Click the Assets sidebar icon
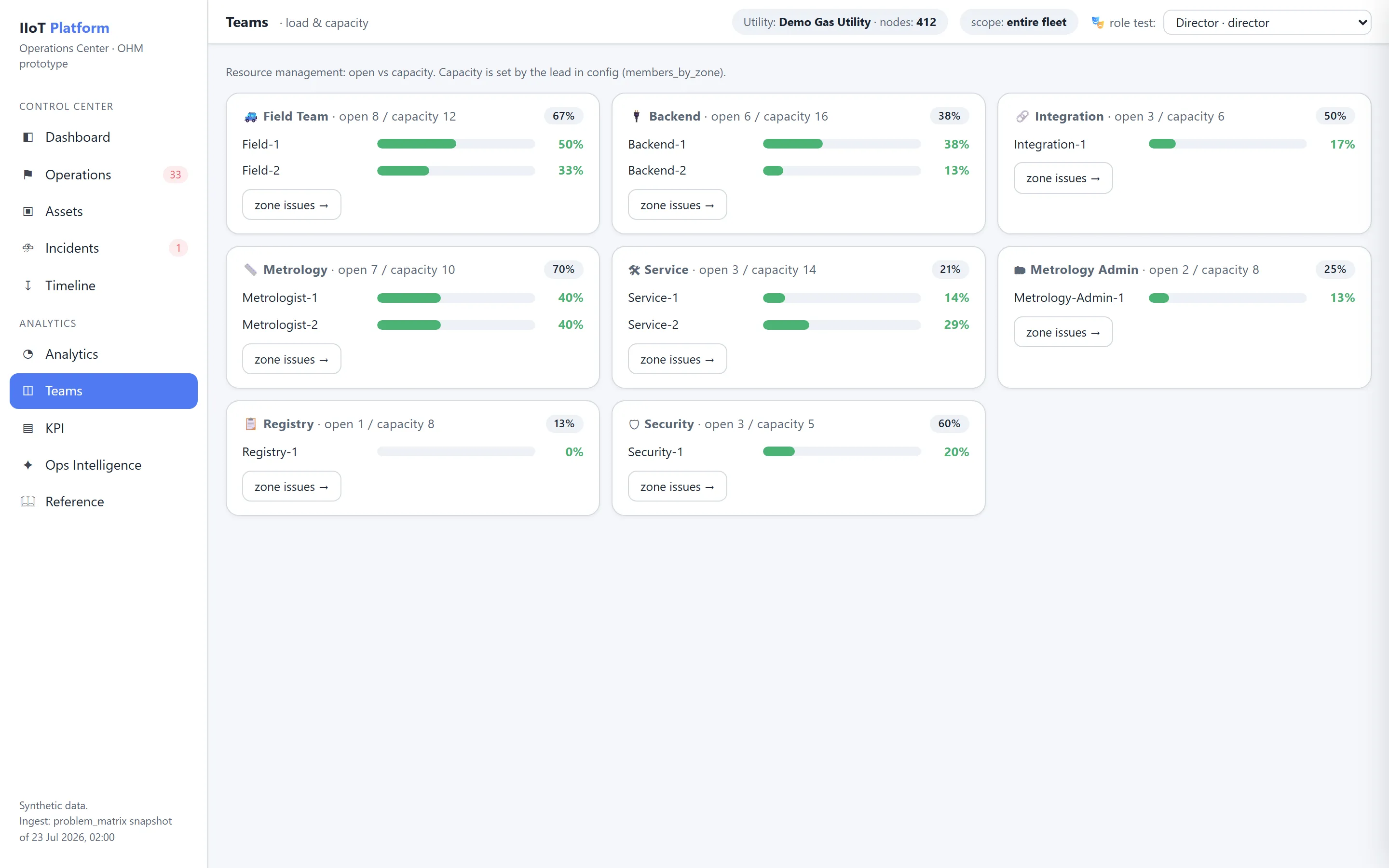 [x=27, y=211]
